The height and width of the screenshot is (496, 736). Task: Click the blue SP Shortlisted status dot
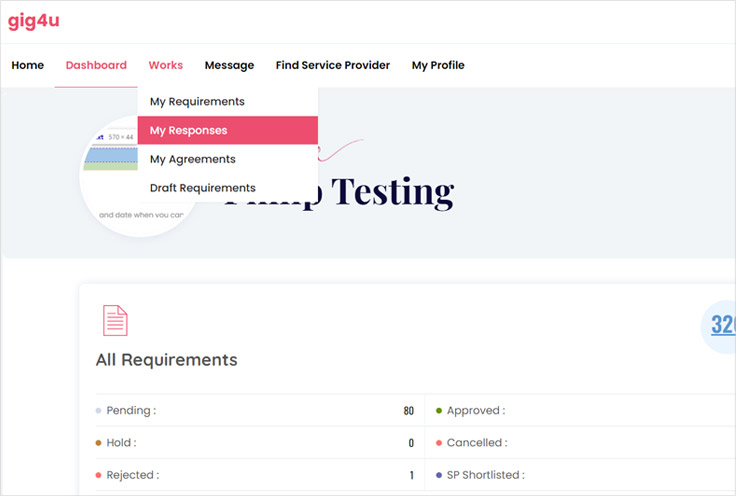click(438, 475)
